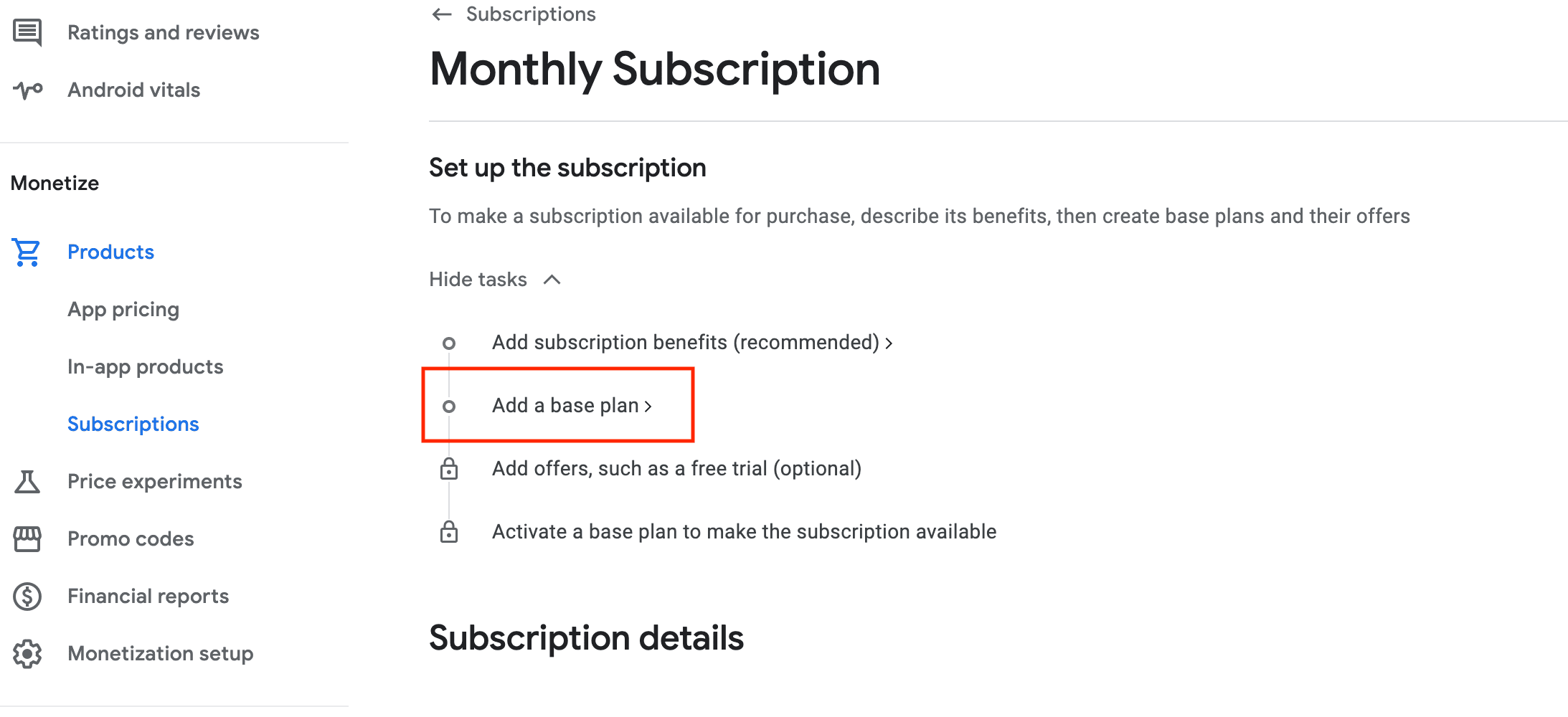Viewport: 1568px width, 717px height.
Task: Select the circle marker for Add subscription benefits
Action: [449, 343]
